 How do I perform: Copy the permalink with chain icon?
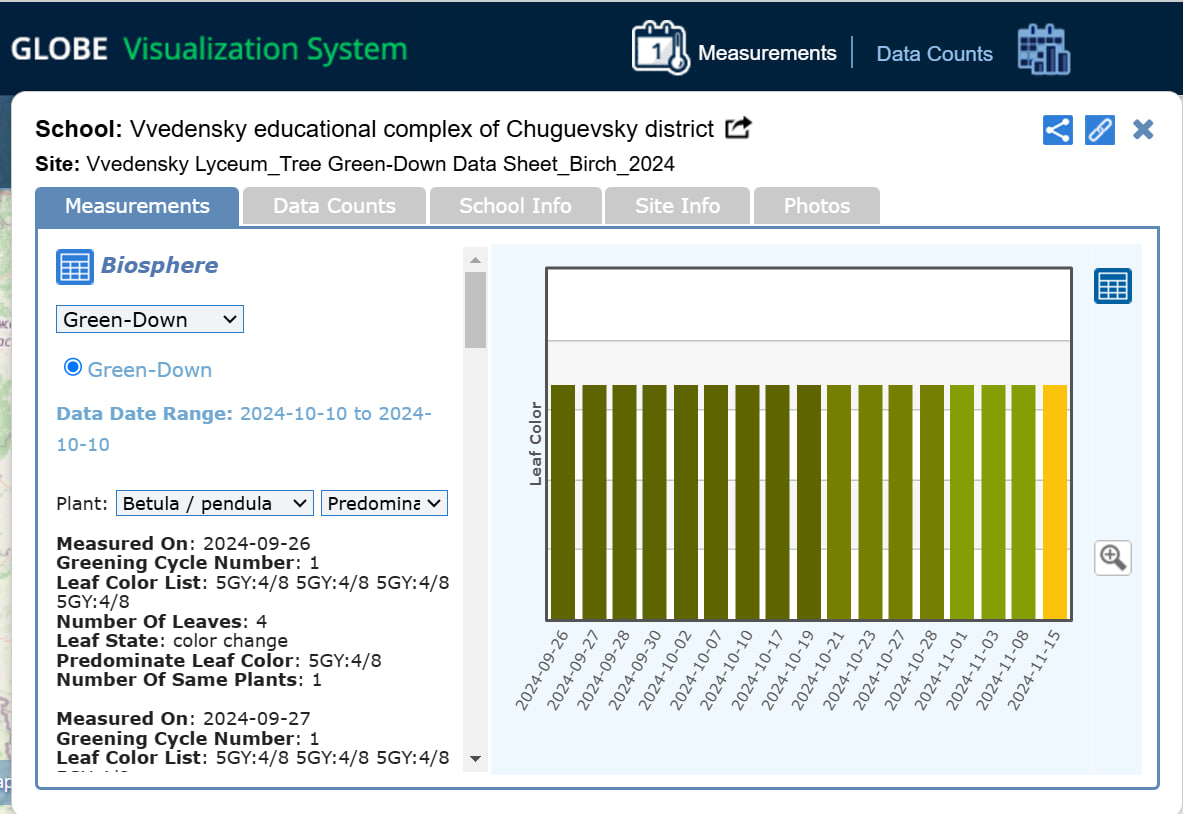[1100, 130]
